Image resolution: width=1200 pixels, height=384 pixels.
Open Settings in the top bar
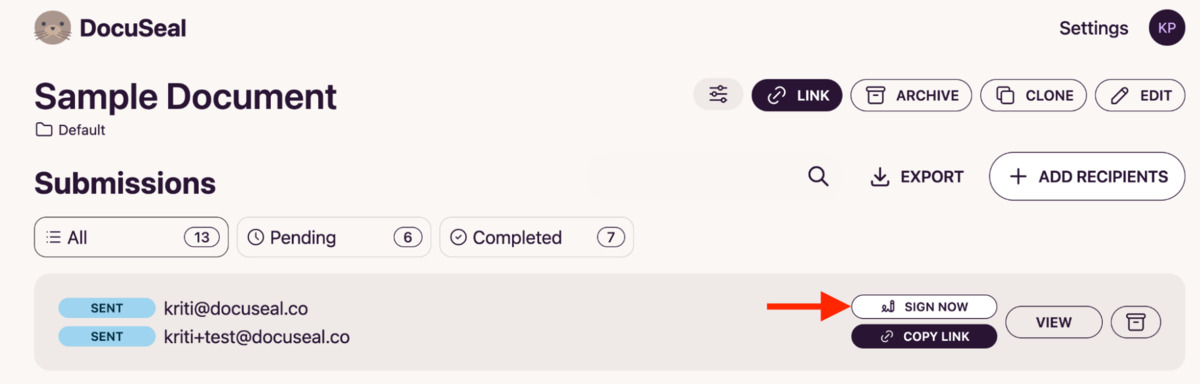[1094, 28]
